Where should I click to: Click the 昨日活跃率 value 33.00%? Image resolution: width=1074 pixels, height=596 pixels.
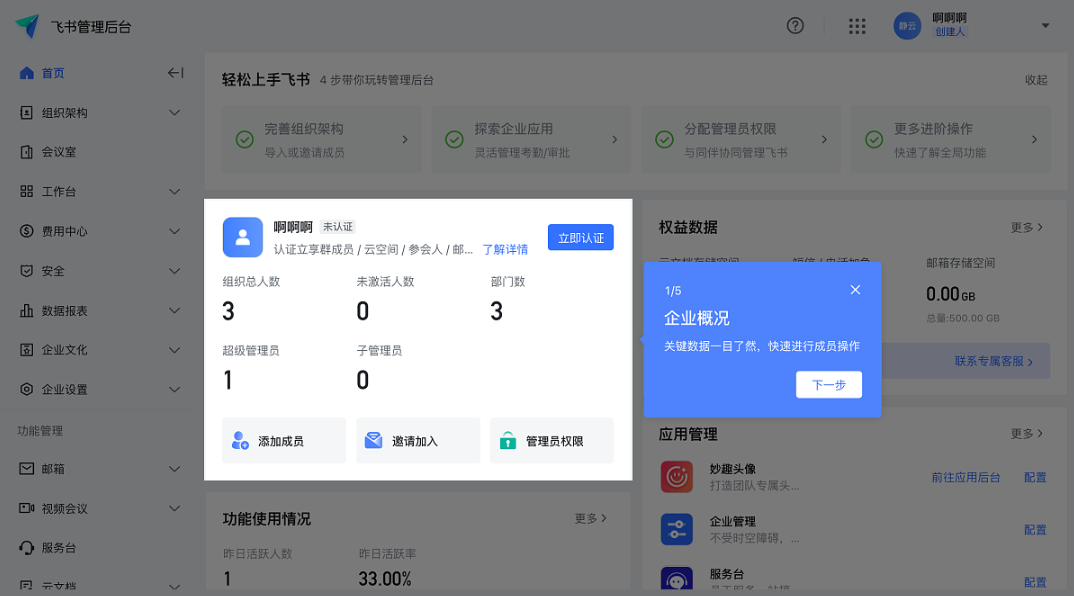(x=385, y=579)
